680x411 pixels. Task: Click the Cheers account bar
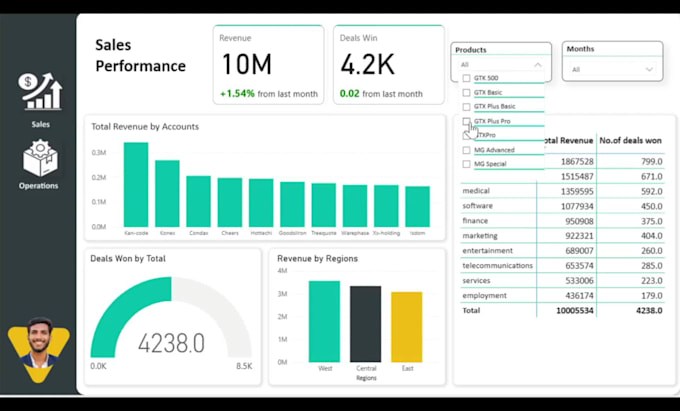coord(230,202)
